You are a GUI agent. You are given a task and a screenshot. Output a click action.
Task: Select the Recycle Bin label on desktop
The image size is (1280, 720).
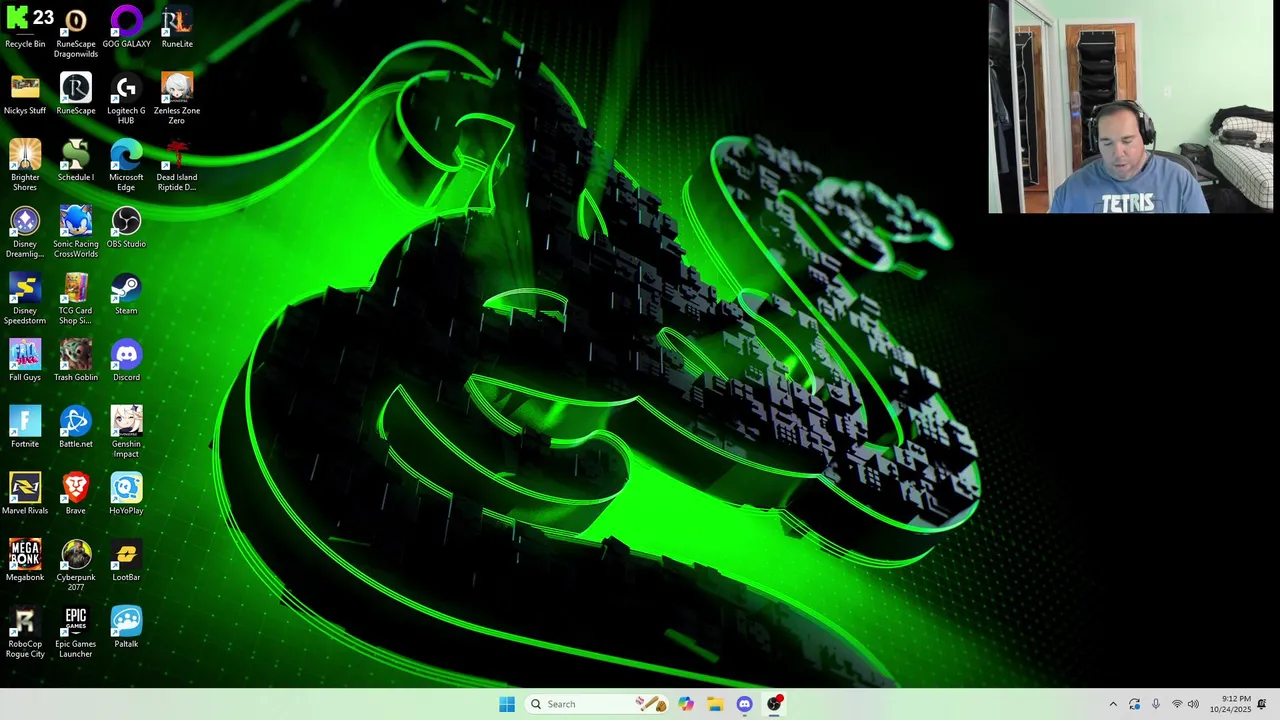click(25, 44)
